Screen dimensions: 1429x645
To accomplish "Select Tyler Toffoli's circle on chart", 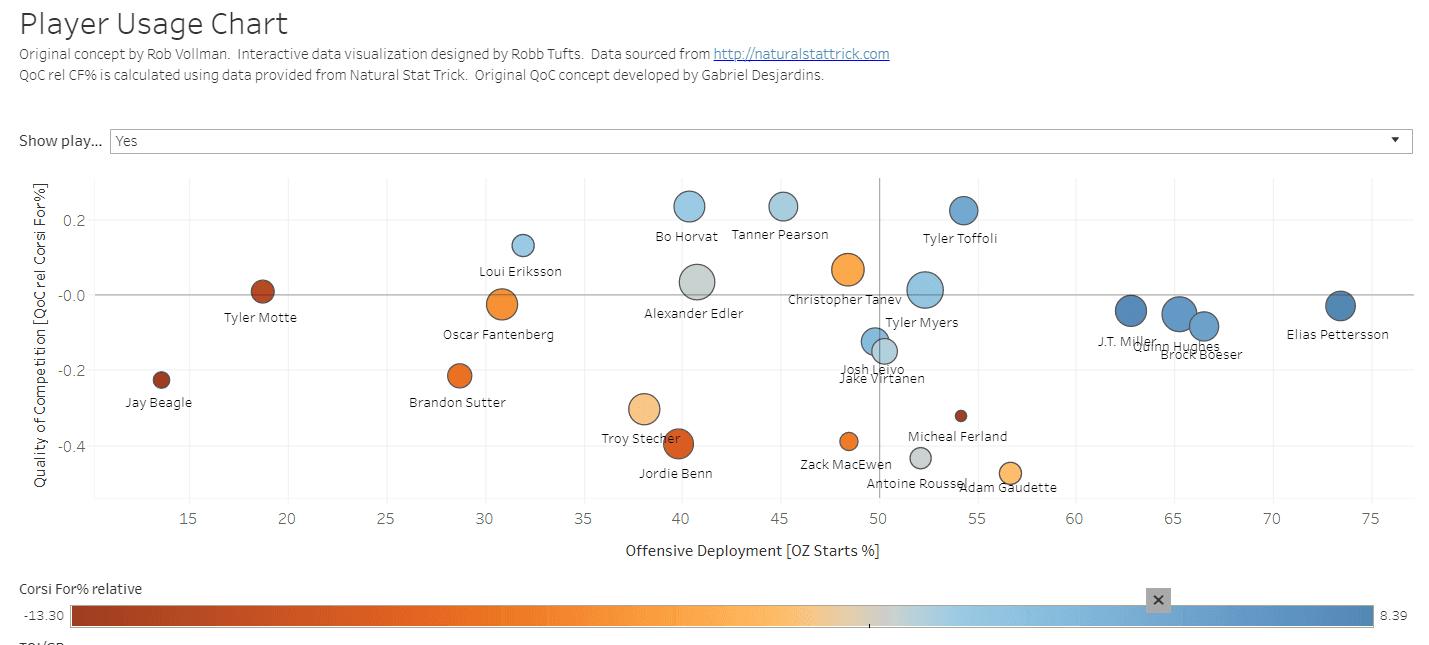I will (x=963, y=211).
